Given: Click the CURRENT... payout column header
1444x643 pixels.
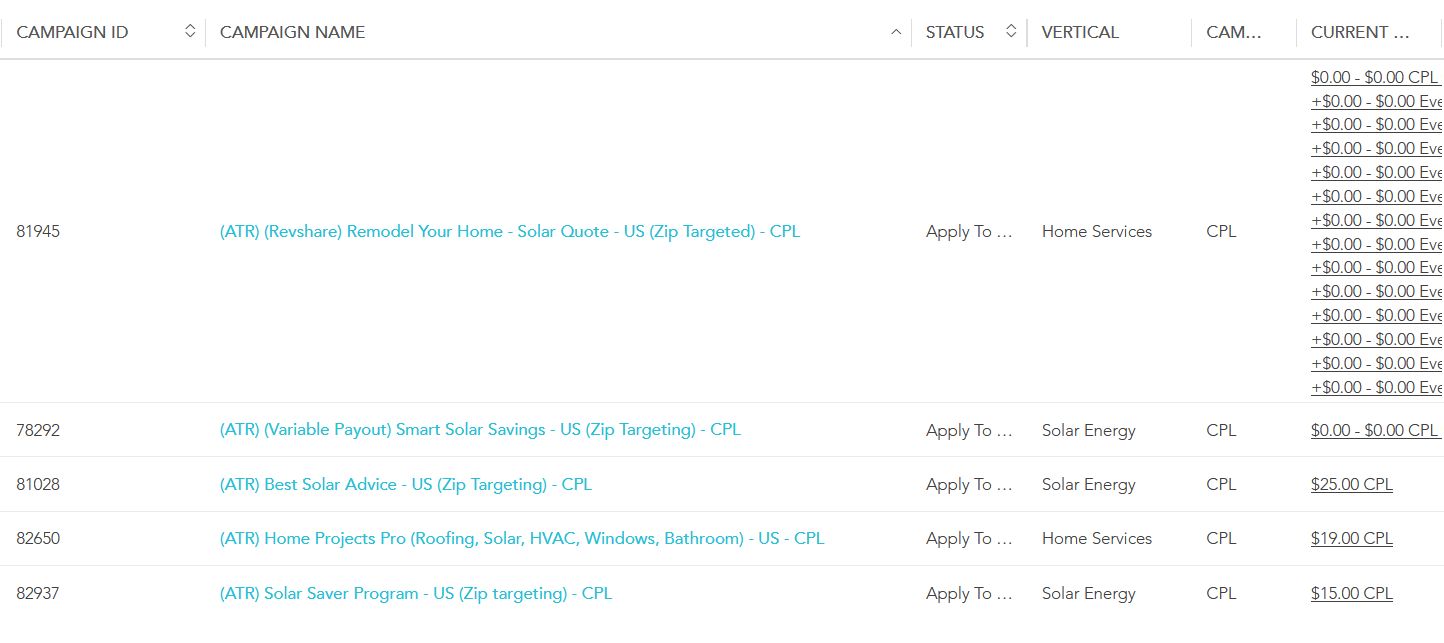Looking at the screenshot, I should pyautogui.click(x=1360, y=32).
